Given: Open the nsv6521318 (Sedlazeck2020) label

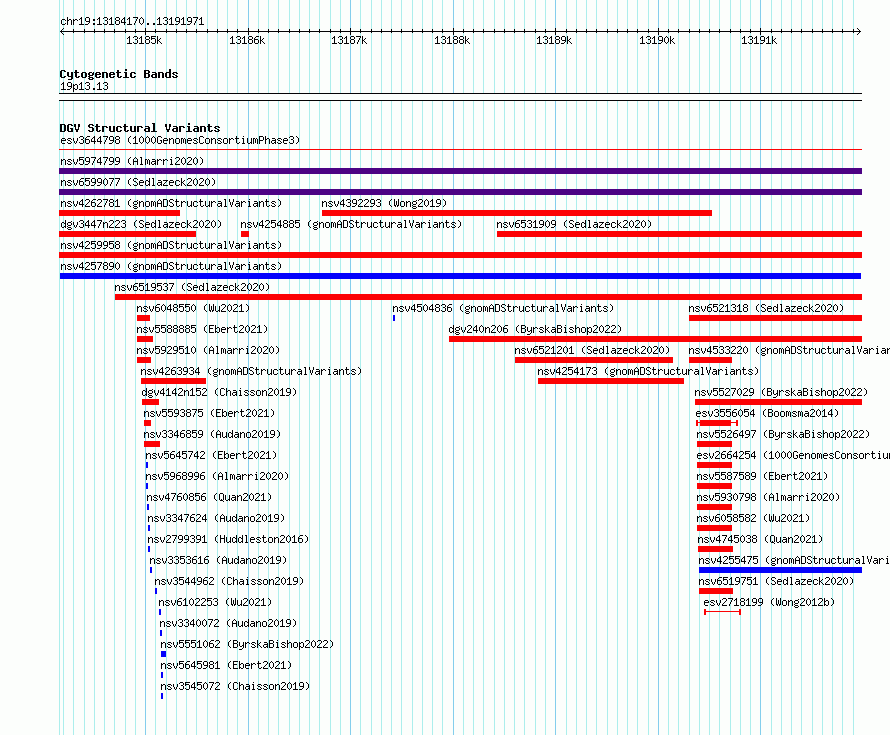Looking at the screenshot, I should 766,308.
